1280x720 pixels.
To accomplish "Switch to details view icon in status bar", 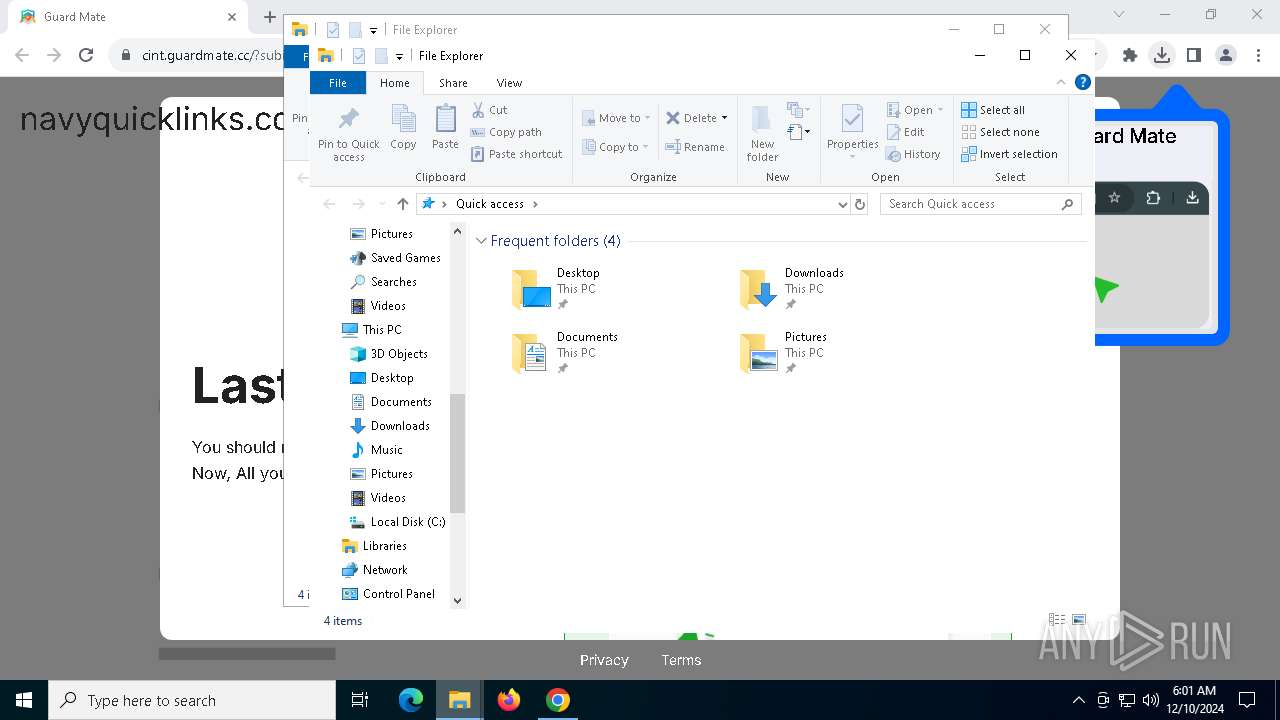I will tap(1057, 620).
